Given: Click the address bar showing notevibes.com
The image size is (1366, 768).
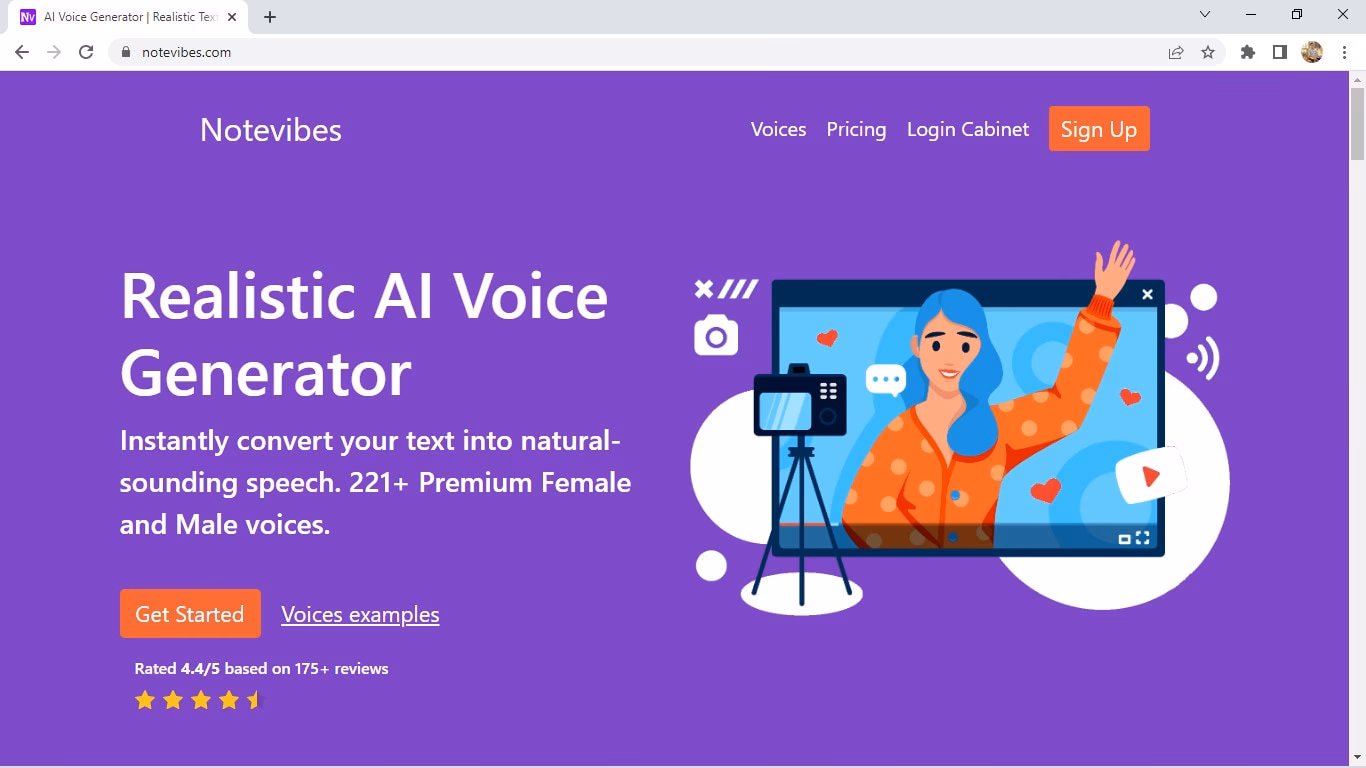Looking at the screenshot, I should [x=600, y=52].
